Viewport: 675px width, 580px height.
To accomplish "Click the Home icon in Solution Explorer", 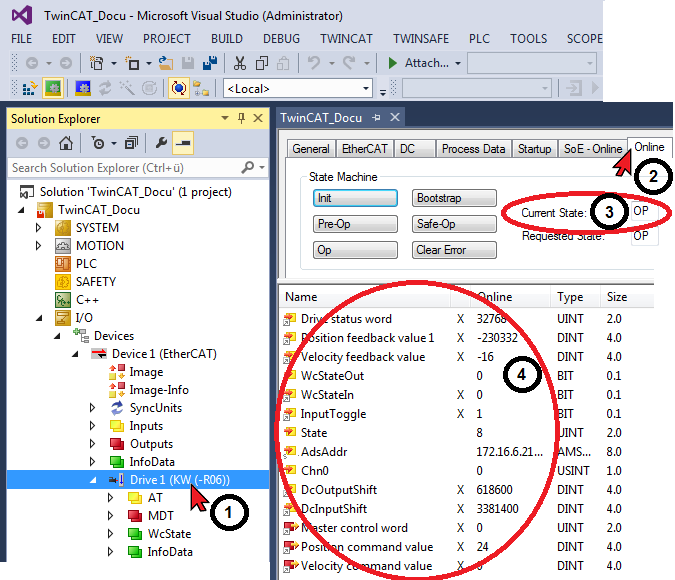I will (x=66, y=143).
